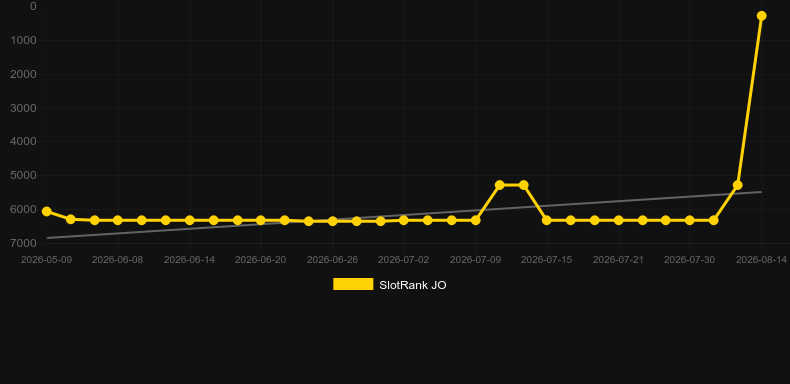Click the data point above 2026-07-15
790x384 pixels.
pos(547,220)
